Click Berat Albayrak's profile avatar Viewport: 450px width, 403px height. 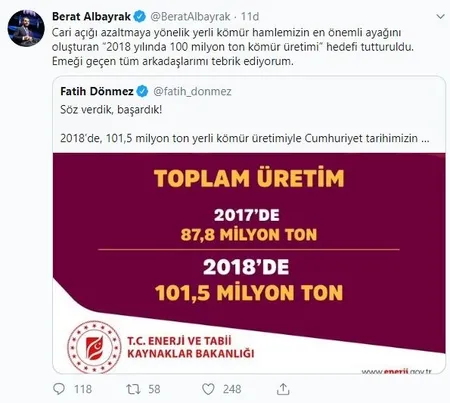(26, 28)
